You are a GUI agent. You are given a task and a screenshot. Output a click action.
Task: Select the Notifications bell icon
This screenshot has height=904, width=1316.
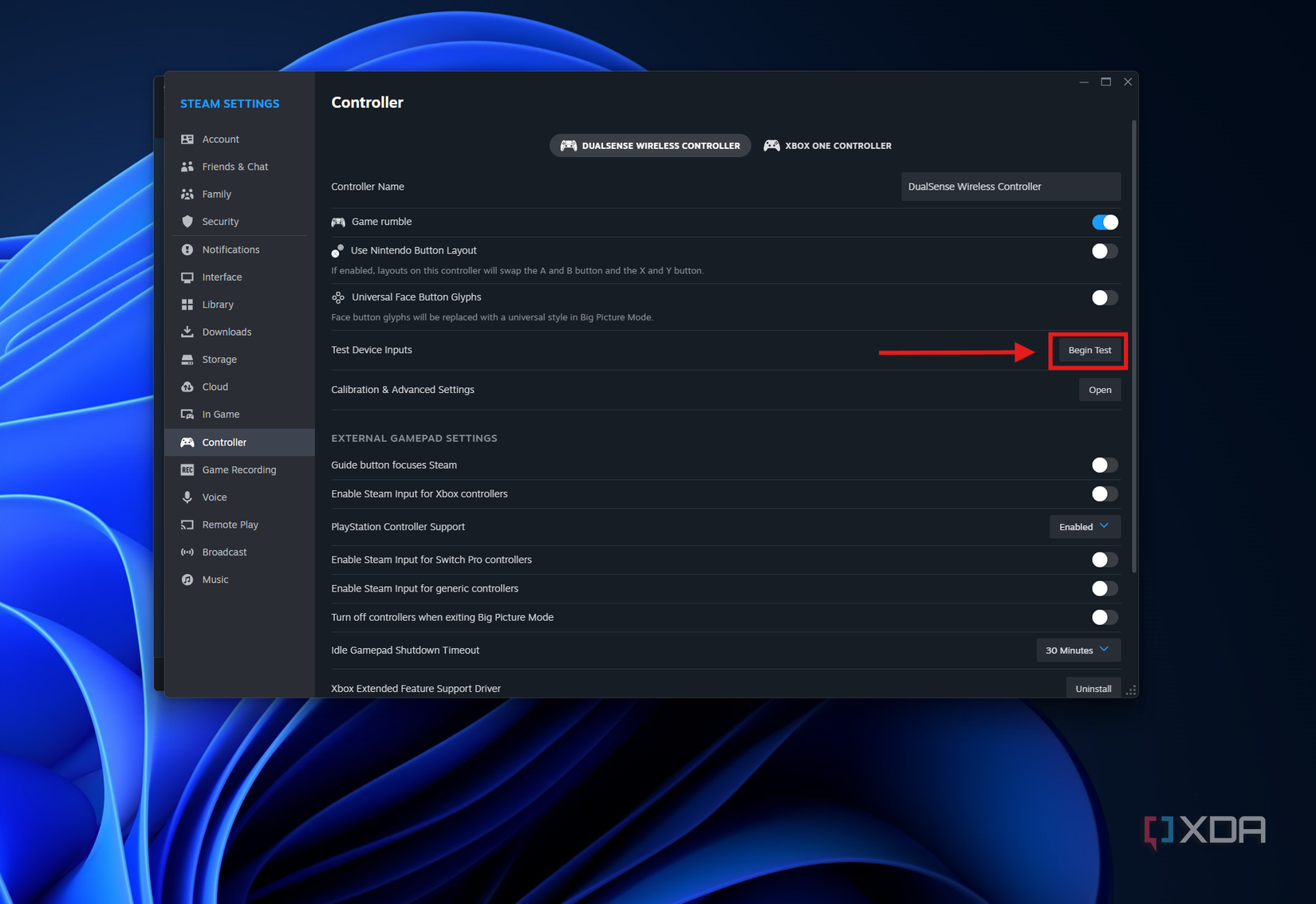(187, 249)
